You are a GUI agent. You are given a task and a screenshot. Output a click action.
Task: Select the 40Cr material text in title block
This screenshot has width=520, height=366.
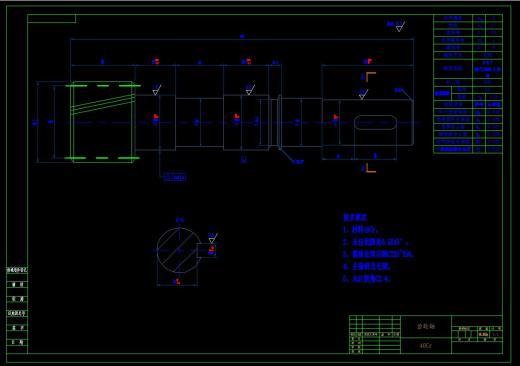click(x=426, y=346)
